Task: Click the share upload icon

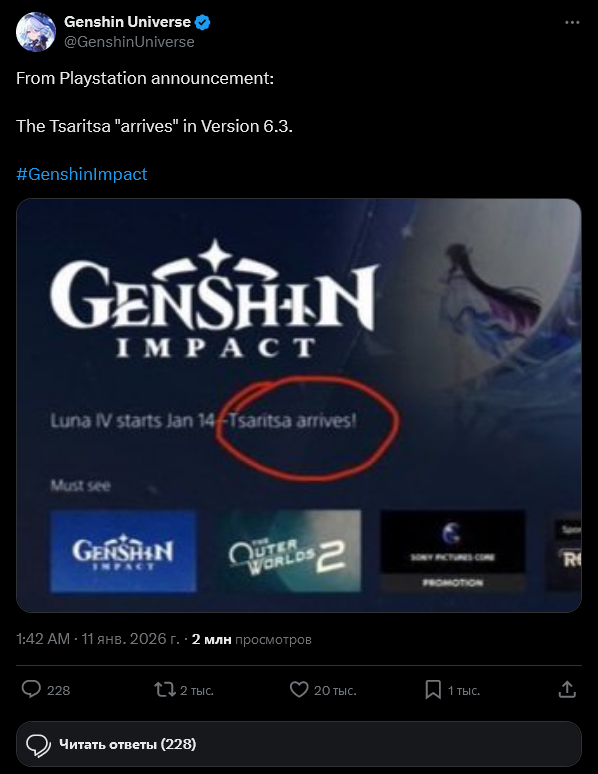Action: point(567,689)
